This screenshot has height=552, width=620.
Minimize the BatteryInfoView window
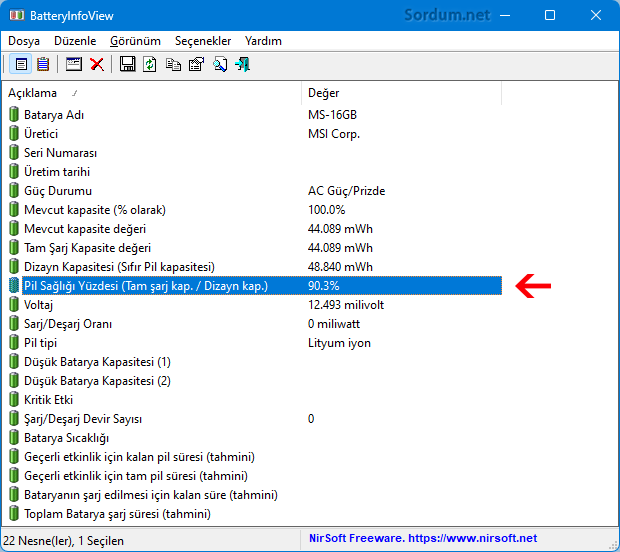tap(505, 15)
